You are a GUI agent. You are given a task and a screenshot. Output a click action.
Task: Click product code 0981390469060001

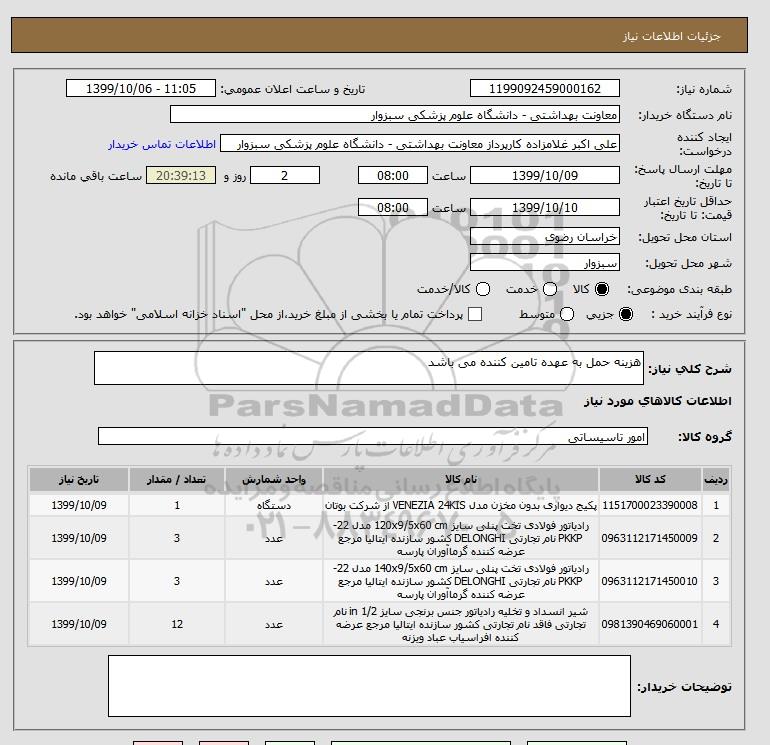click(x=650, y=624)
